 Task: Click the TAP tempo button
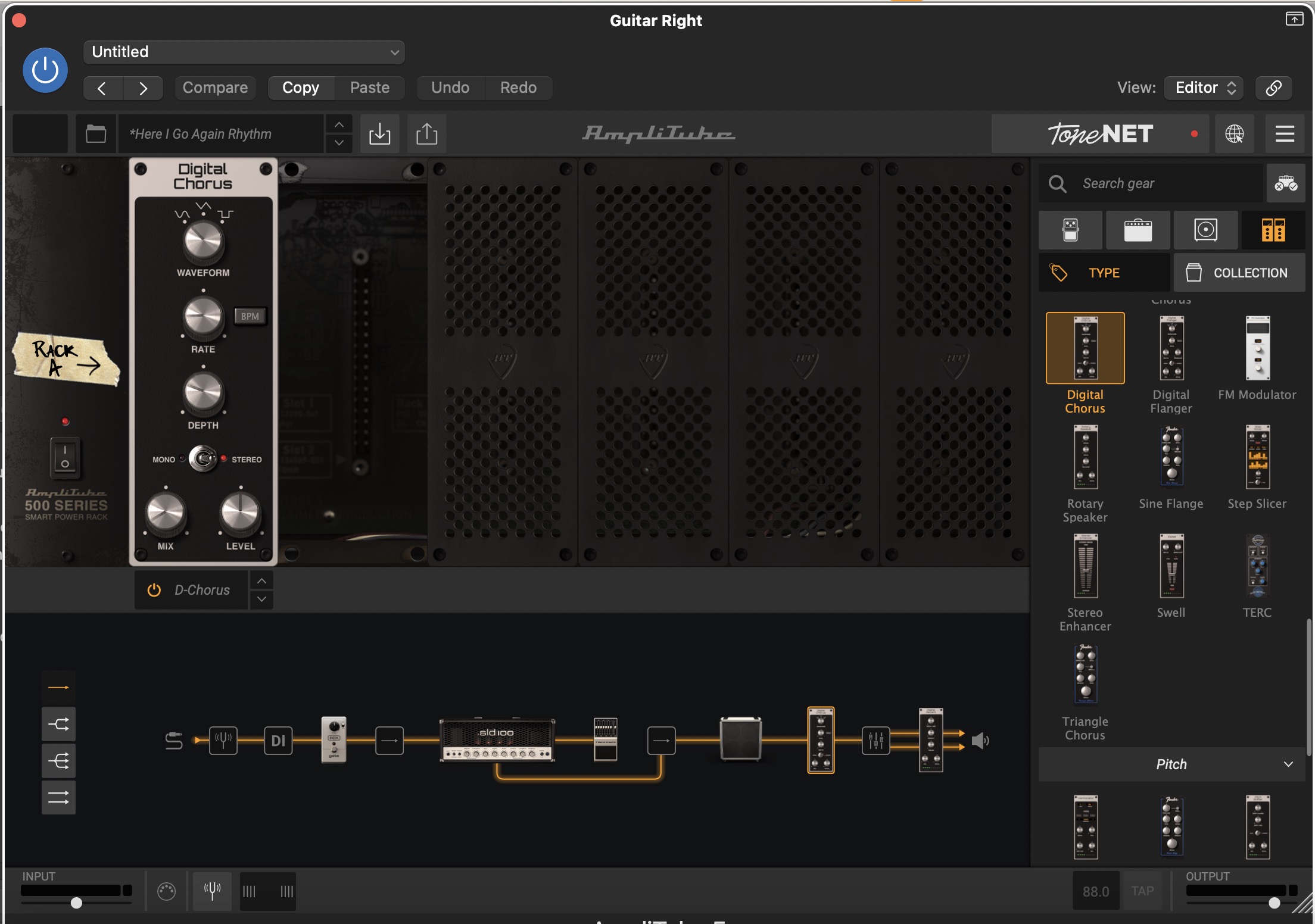[1142, 891]
